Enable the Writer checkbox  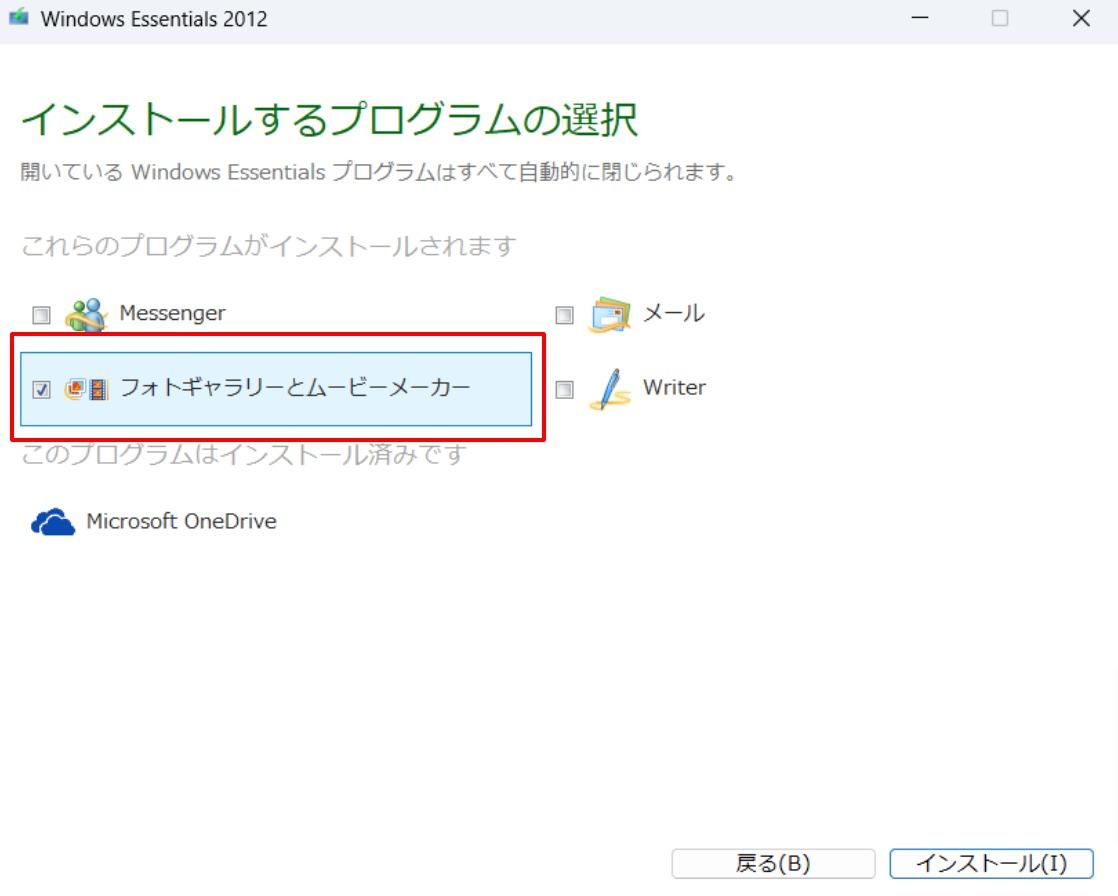tap(564, 389)
